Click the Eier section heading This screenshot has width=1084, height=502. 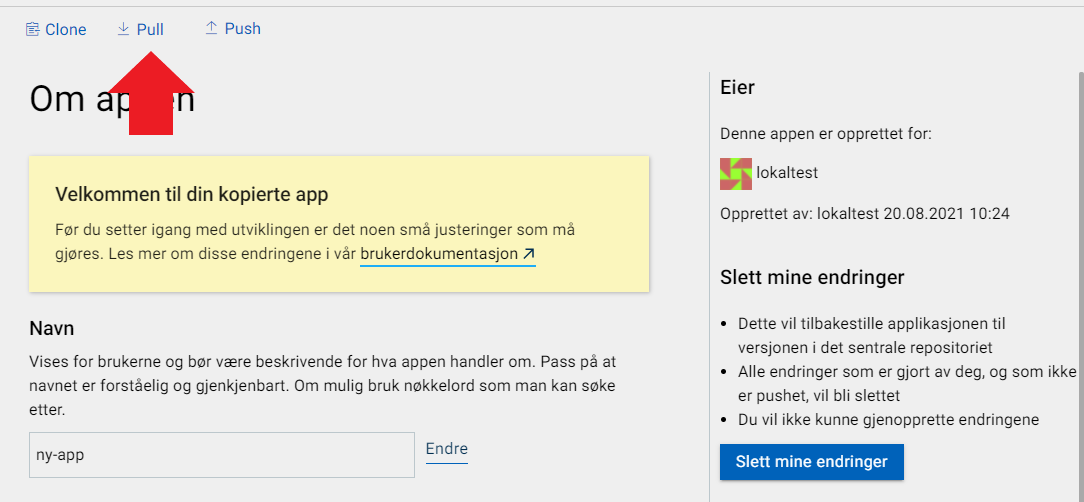737,87
